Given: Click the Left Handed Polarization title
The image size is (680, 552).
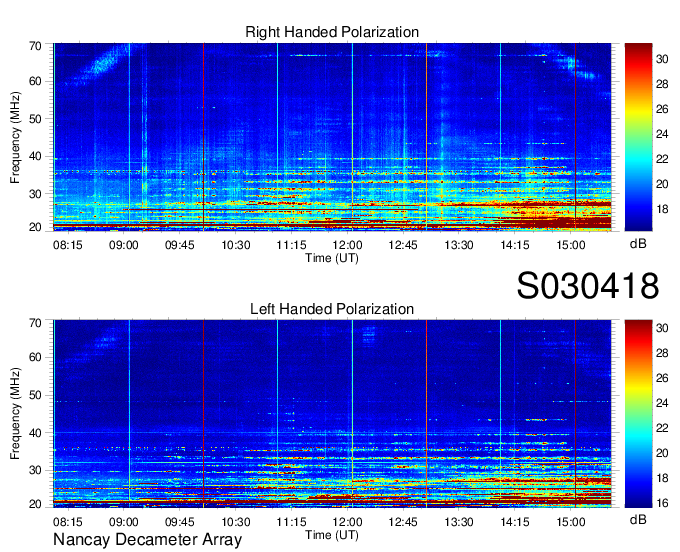Looking at the screenshot, I should pyautogui.click(x=332, y=309).
